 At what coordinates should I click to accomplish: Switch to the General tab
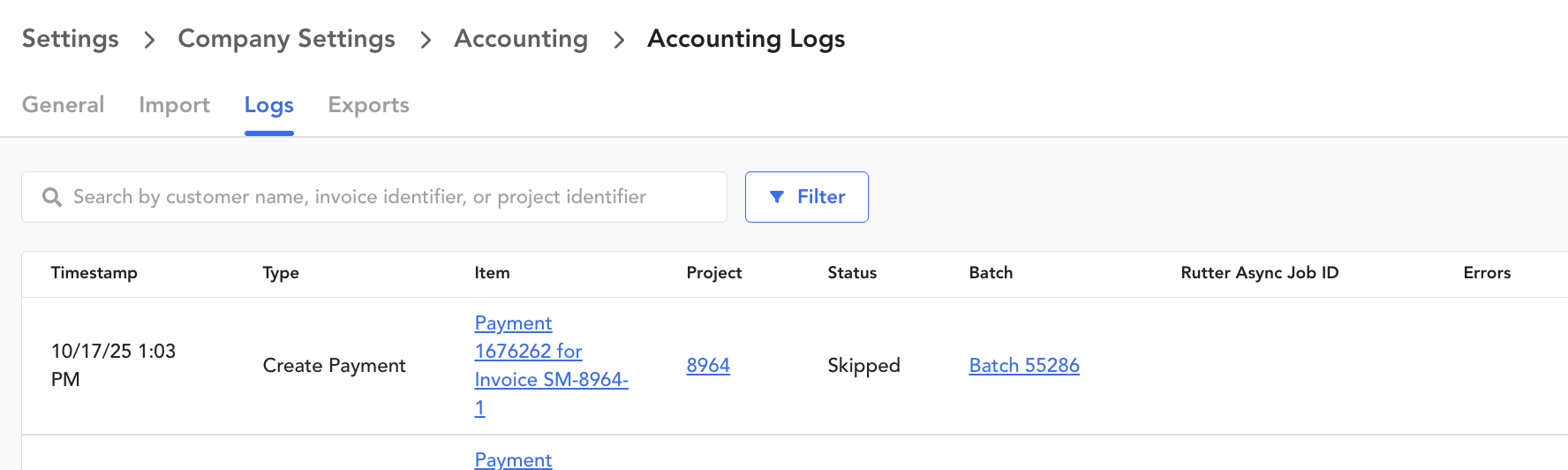[x=64, y=105]
